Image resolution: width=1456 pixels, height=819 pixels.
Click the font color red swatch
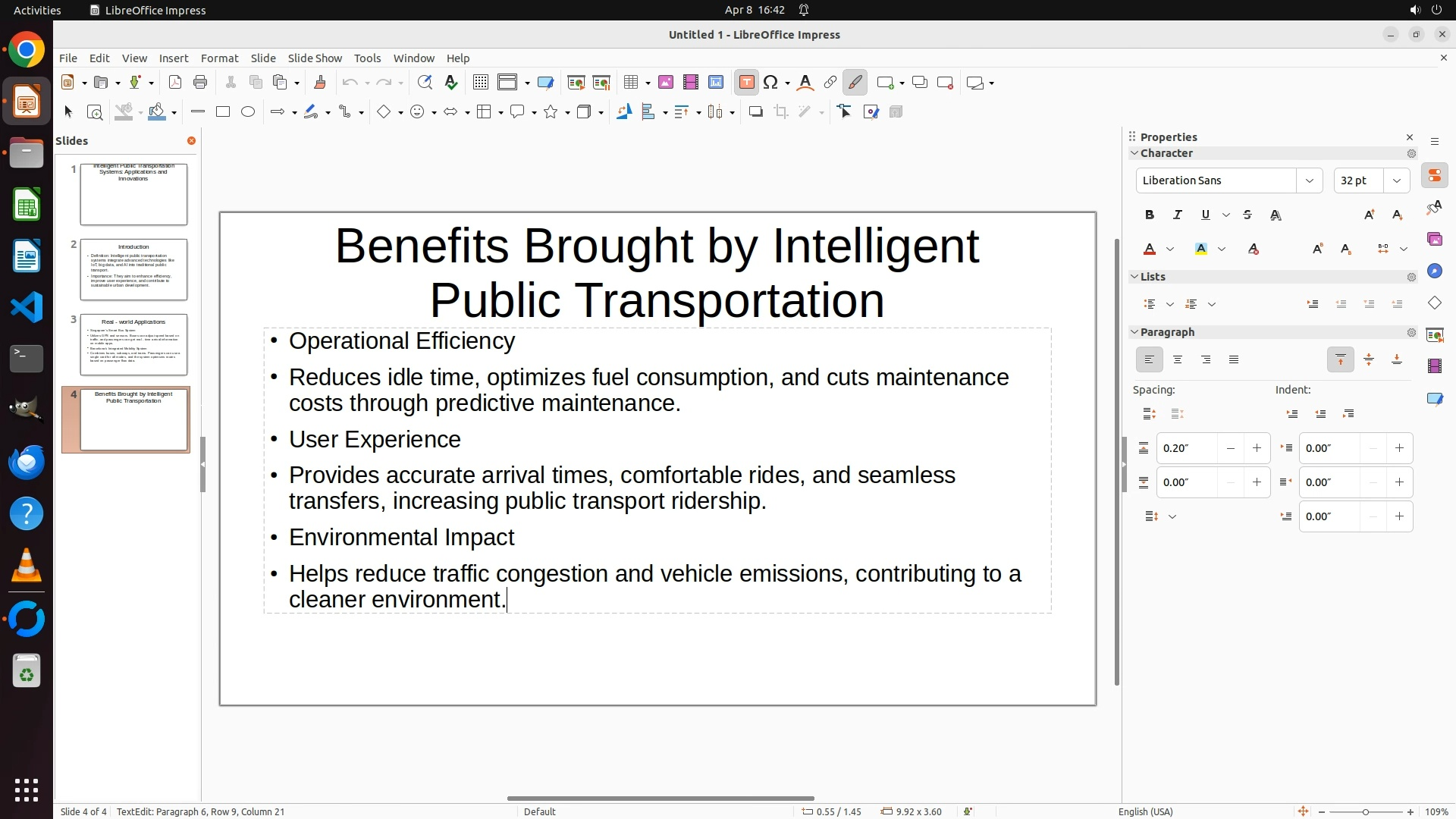[1150, 249]
